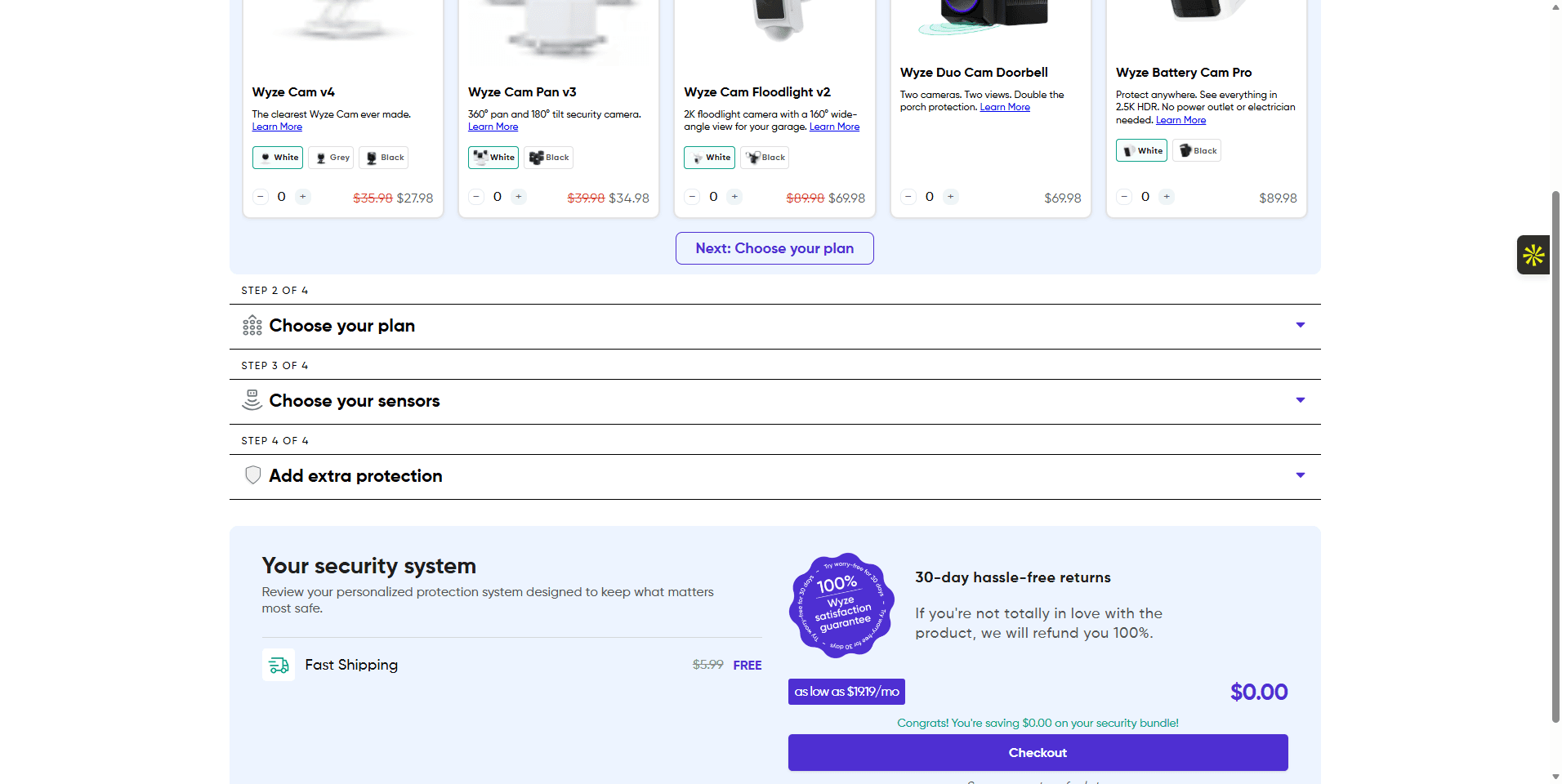Expand Choose your plan with arrow

tap(1301, 325)
